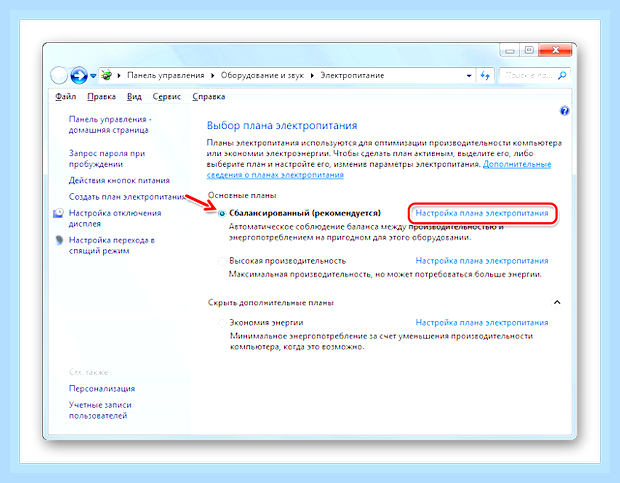Open Дополнительные сведения о планах электропитания link
Viewport: 620px width, 483px height.
(x=379, y=170)
